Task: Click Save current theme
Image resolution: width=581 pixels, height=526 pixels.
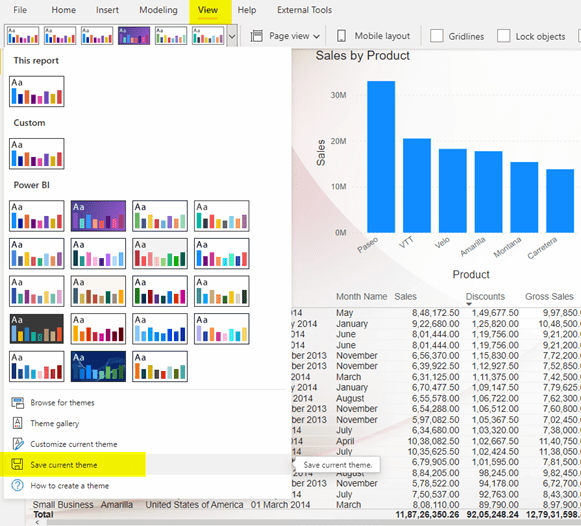Action: click(x=64, y=465)
